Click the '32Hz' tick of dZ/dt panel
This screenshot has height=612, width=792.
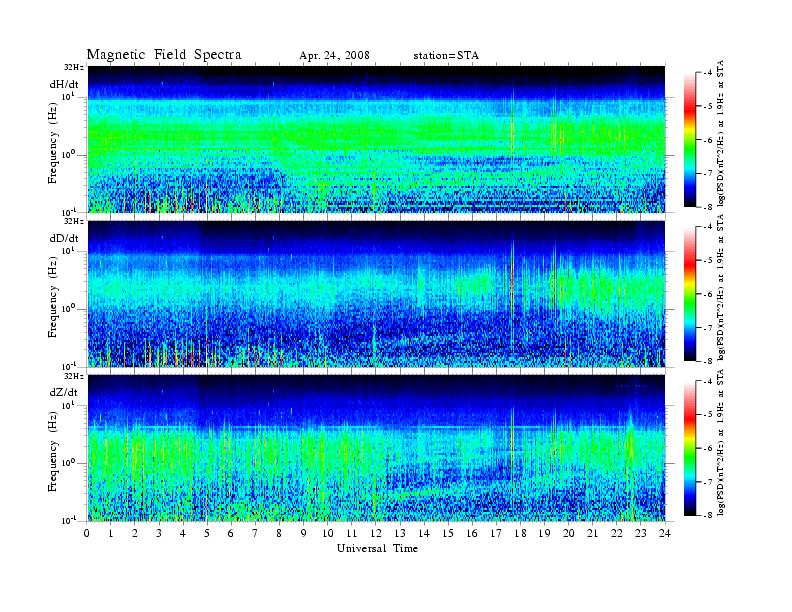pyautogui.click(x=74, y=376)
